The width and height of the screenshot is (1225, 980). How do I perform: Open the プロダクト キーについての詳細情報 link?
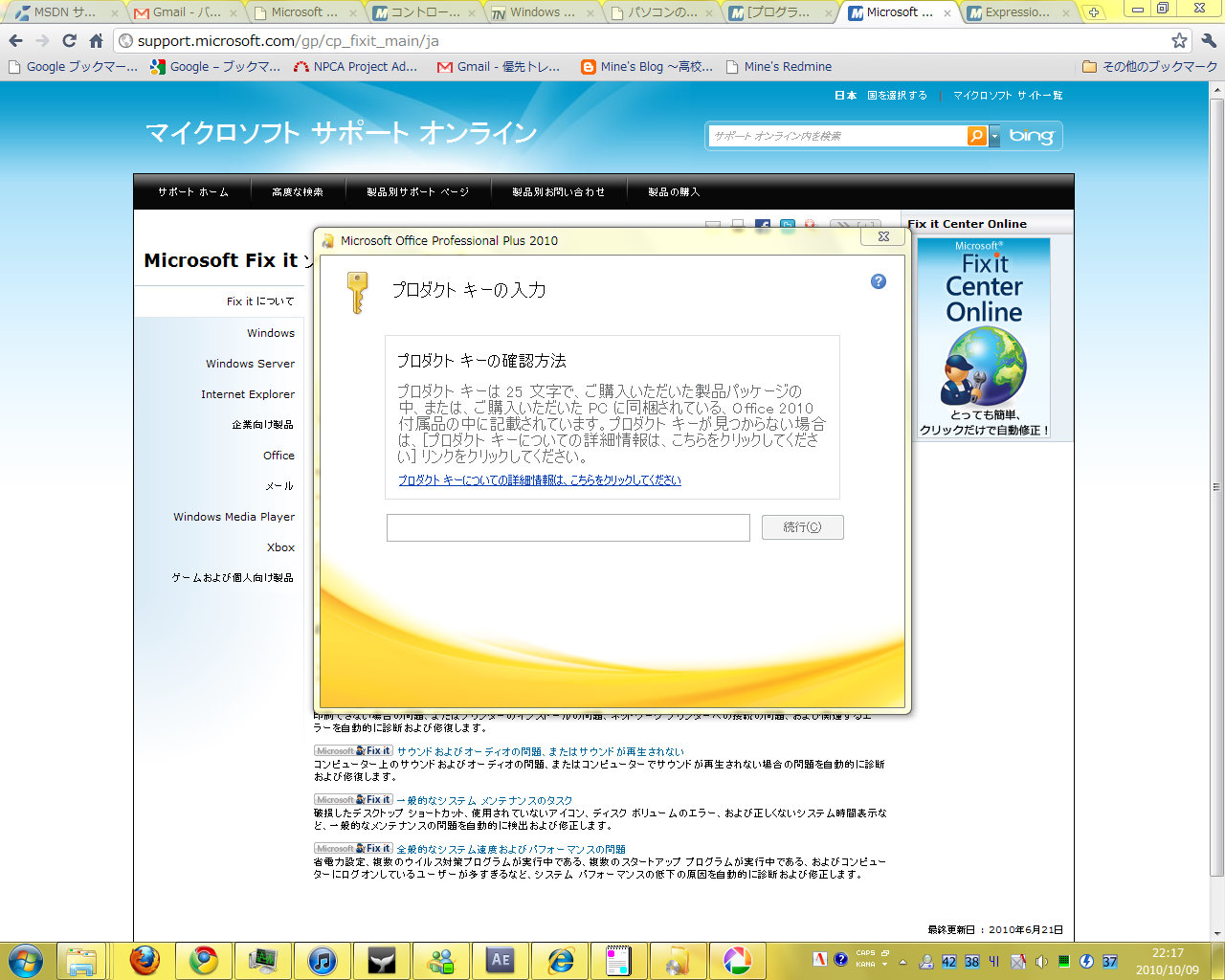pyautogui.click(x=540, y=480)
